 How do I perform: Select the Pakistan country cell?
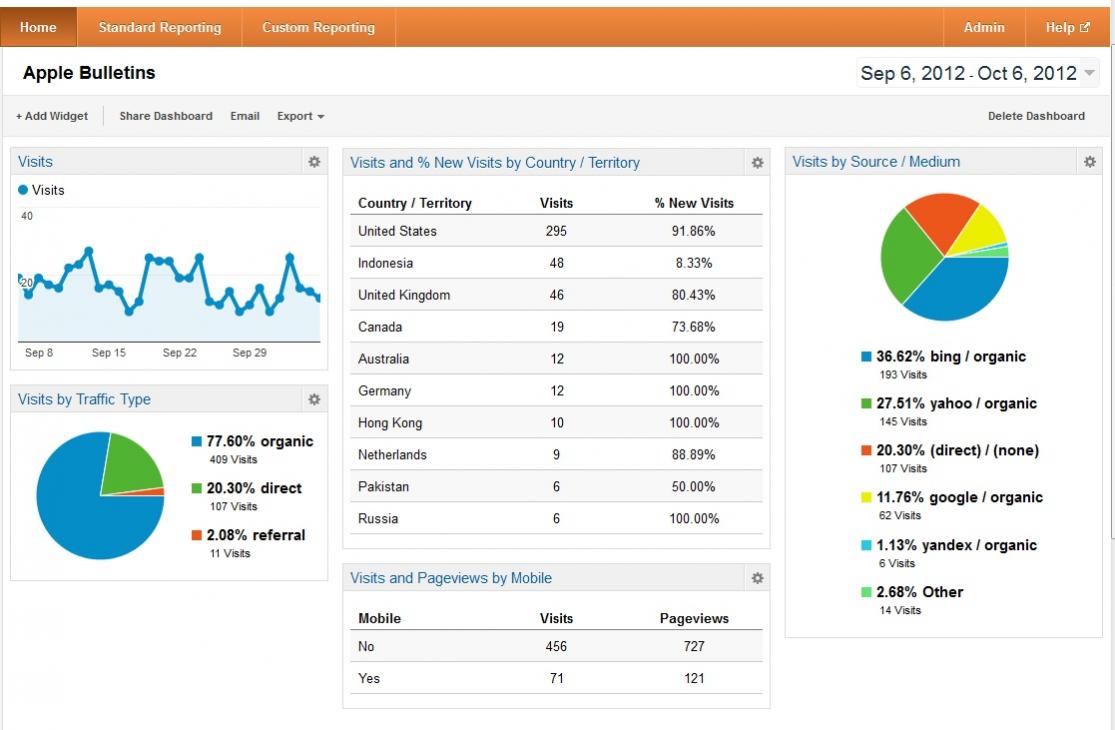tap(383, 487)
